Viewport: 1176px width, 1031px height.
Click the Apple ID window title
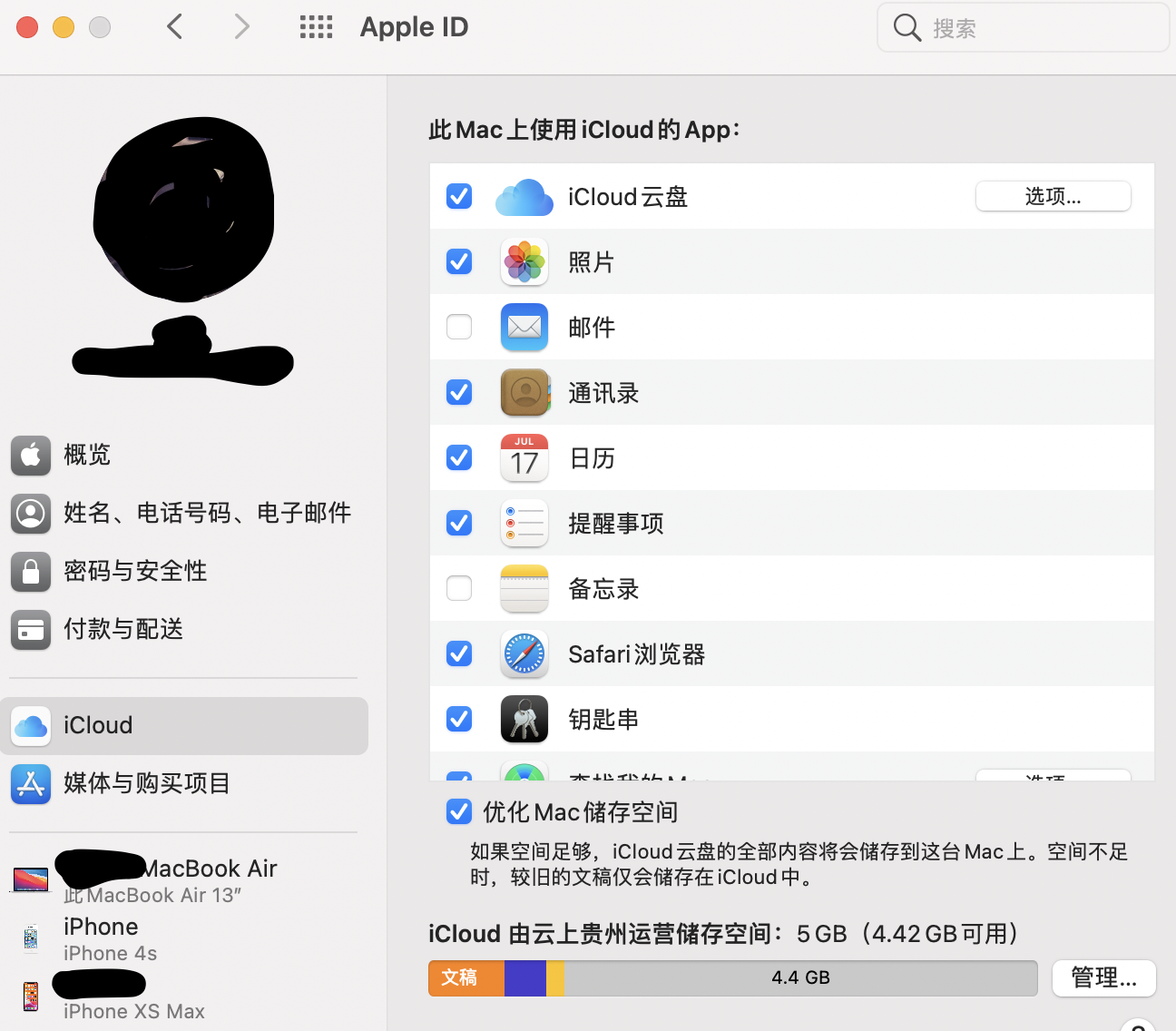[414, 27]
